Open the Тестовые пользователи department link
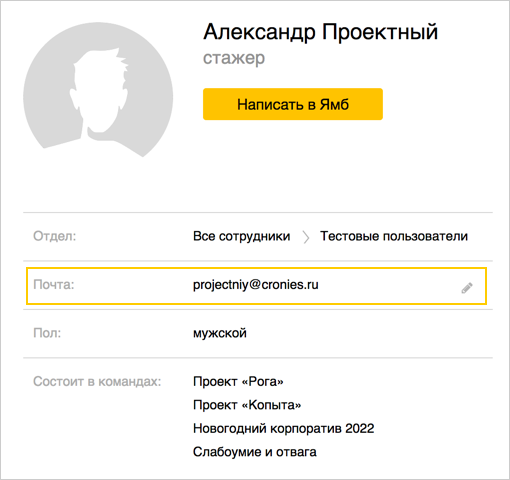The height and width of the screenshot is (480, 510). (394, 236)
